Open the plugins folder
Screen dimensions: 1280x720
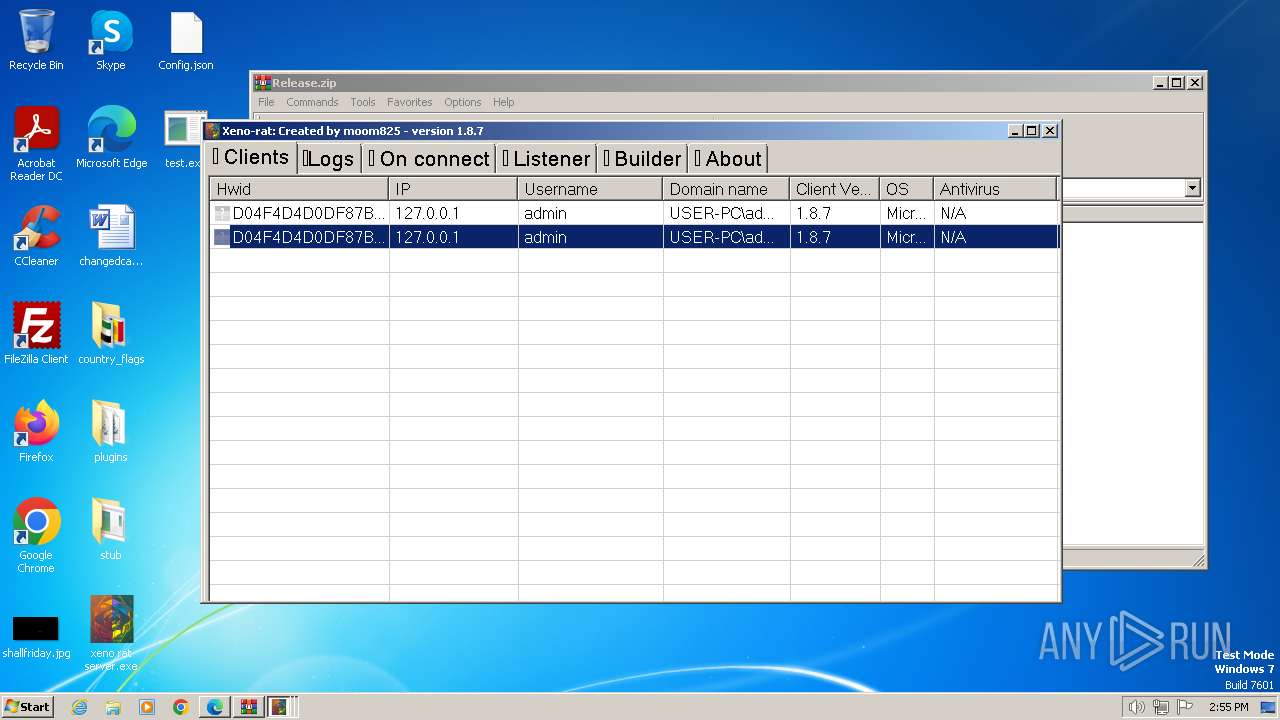[111, 432]
